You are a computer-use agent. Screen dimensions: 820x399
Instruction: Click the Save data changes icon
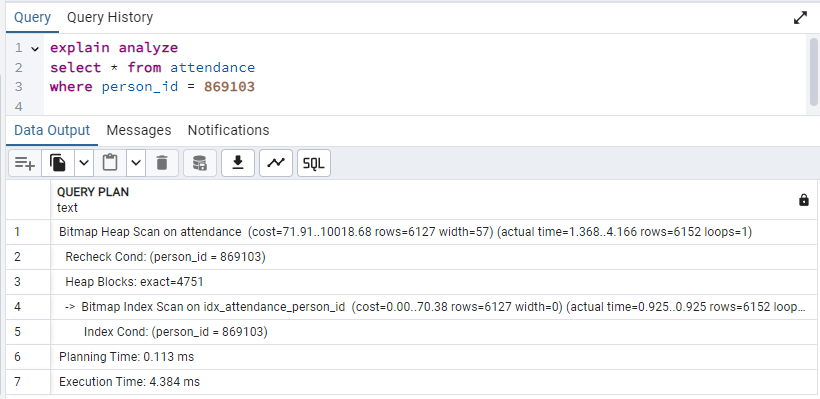pyautogui.click(x=200, y=163)
